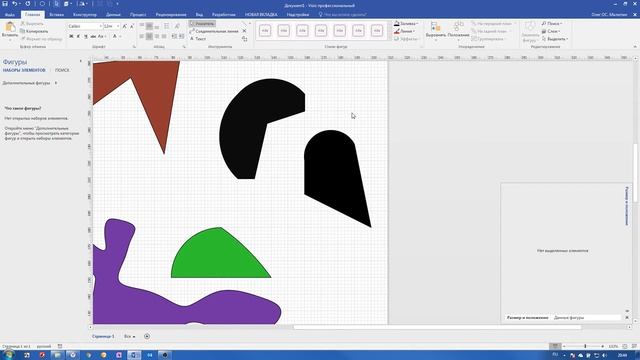The image size is (640, 360).
Task: Expand Дополнительные фигуры more shapes menu
Action: (x=29, y=83)
